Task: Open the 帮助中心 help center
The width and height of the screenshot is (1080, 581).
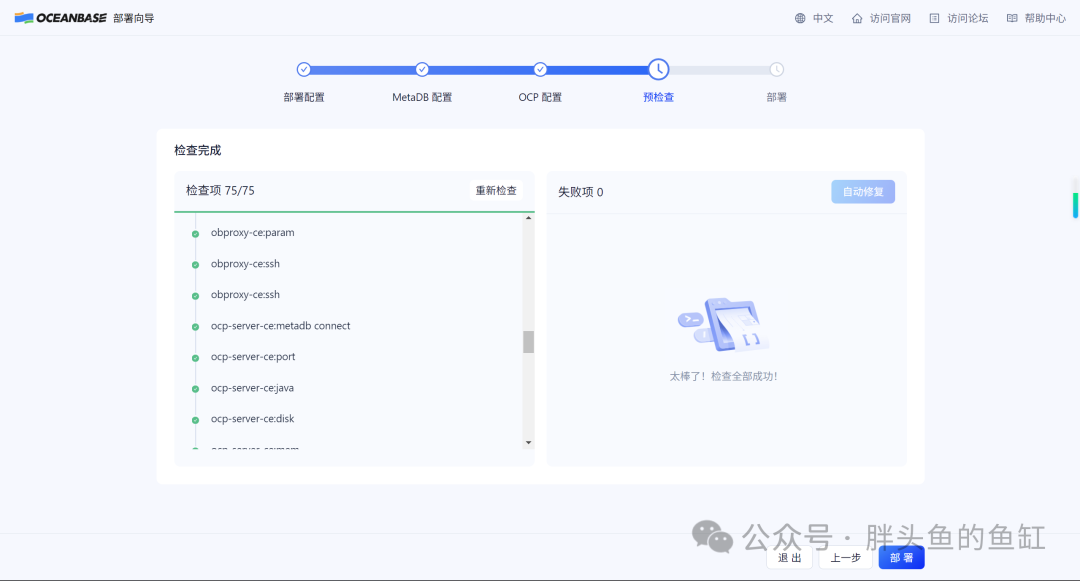Action: pyautogui.click(x=1036, y=19)
